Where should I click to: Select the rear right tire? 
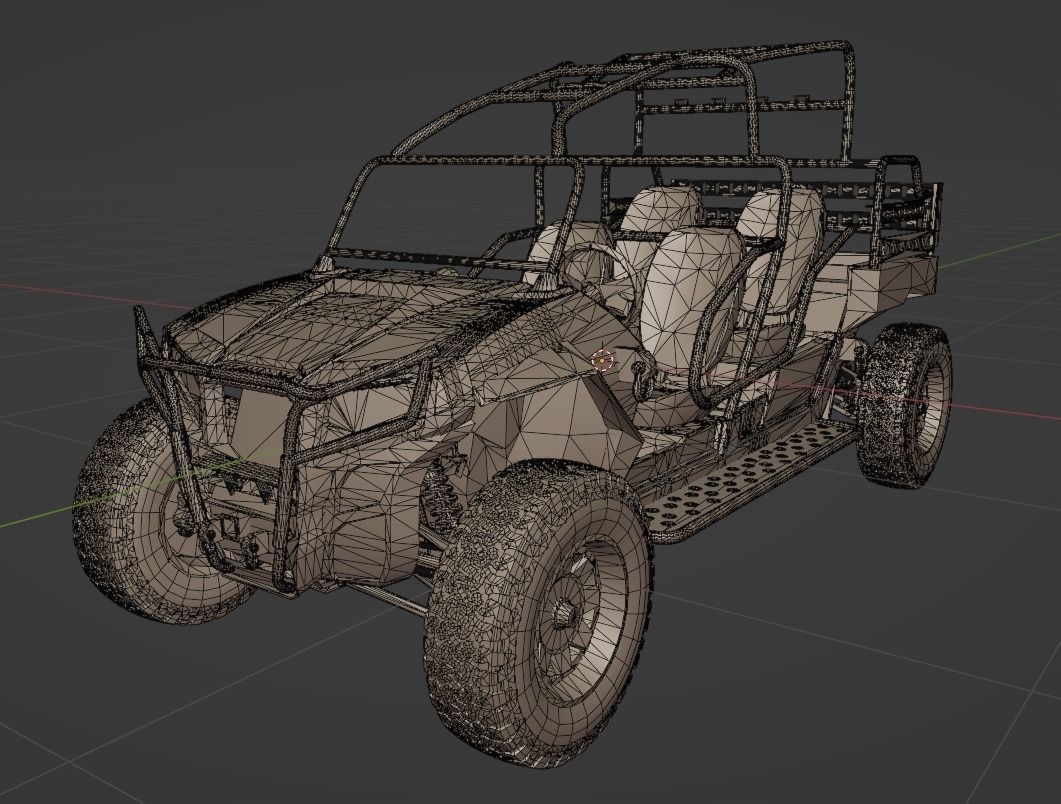tap(904, 404)
